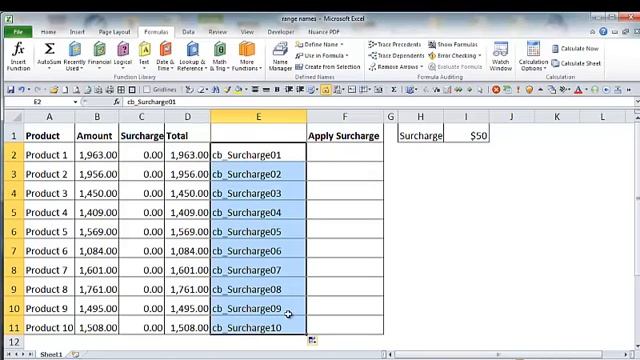Click Show Formulas

[x=453, y=44]
